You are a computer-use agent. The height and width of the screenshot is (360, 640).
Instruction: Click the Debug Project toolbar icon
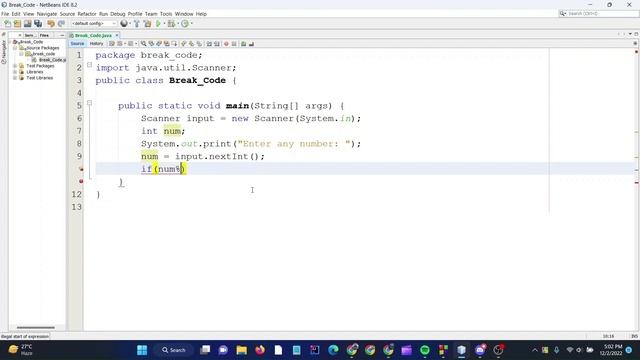(171, 24)
